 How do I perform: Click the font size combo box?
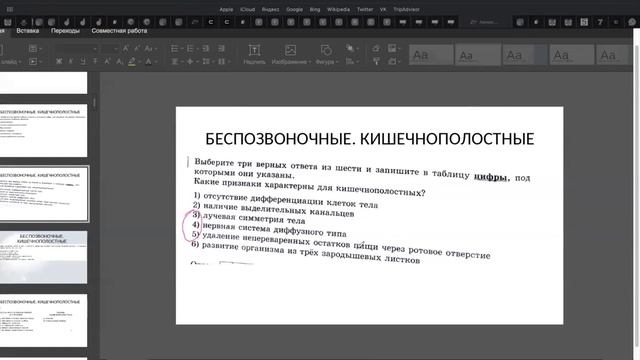pos(109,49)
